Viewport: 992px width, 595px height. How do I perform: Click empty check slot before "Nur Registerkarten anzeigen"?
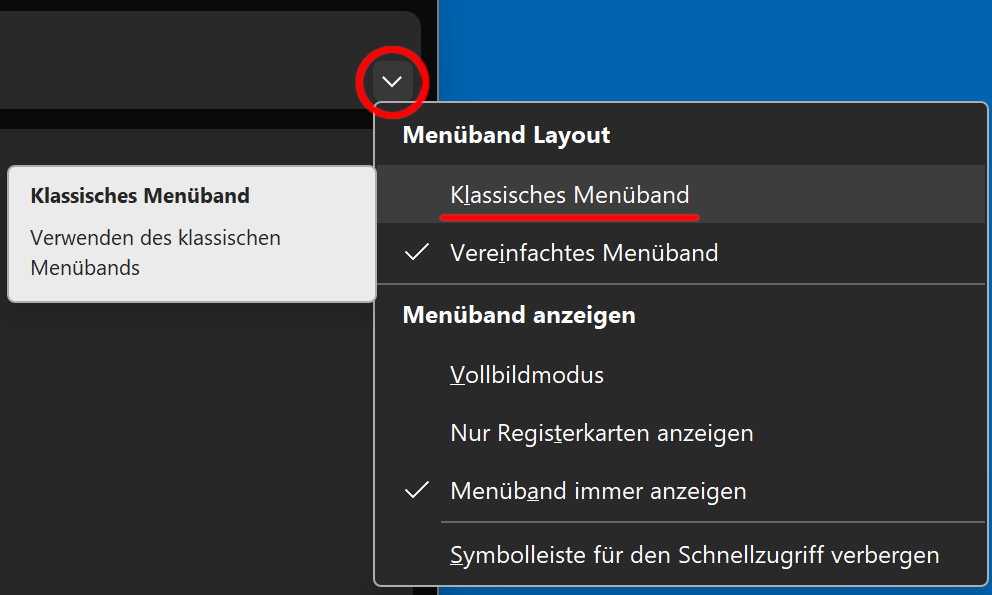(x=417, y=433)
